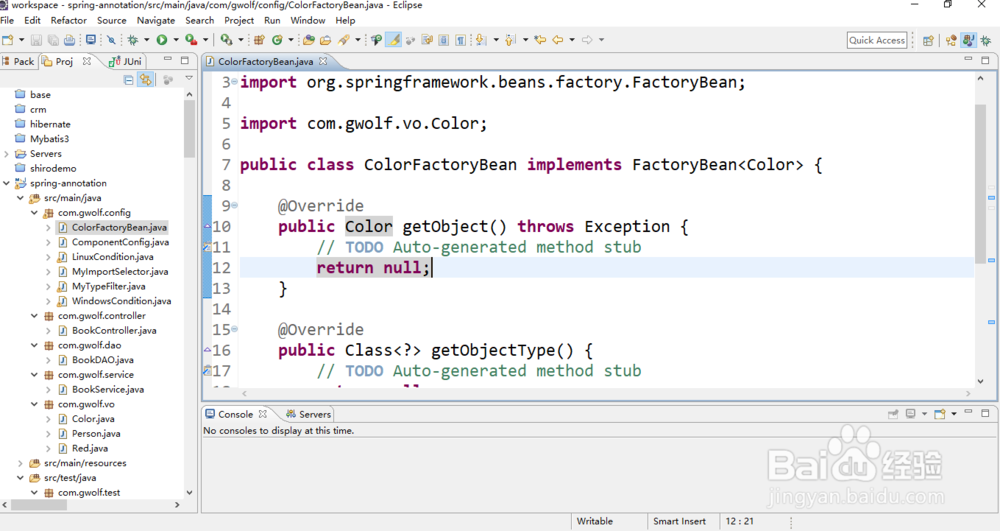The image size is (1000, 531).
Task: Click the Open Type icon
Action: pyautogui.click(x=309, y=40)
